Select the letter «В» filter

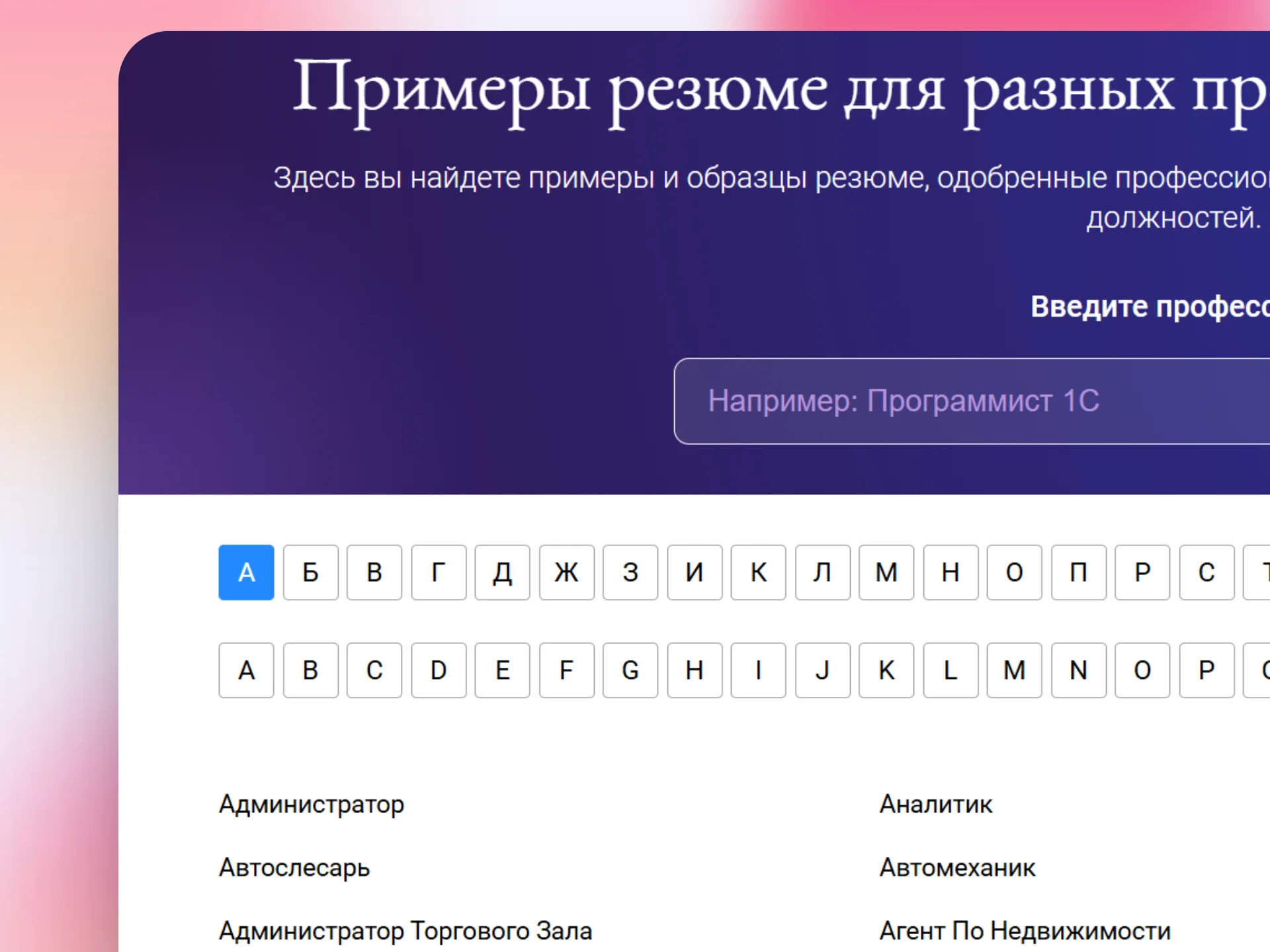click(374, 573)
